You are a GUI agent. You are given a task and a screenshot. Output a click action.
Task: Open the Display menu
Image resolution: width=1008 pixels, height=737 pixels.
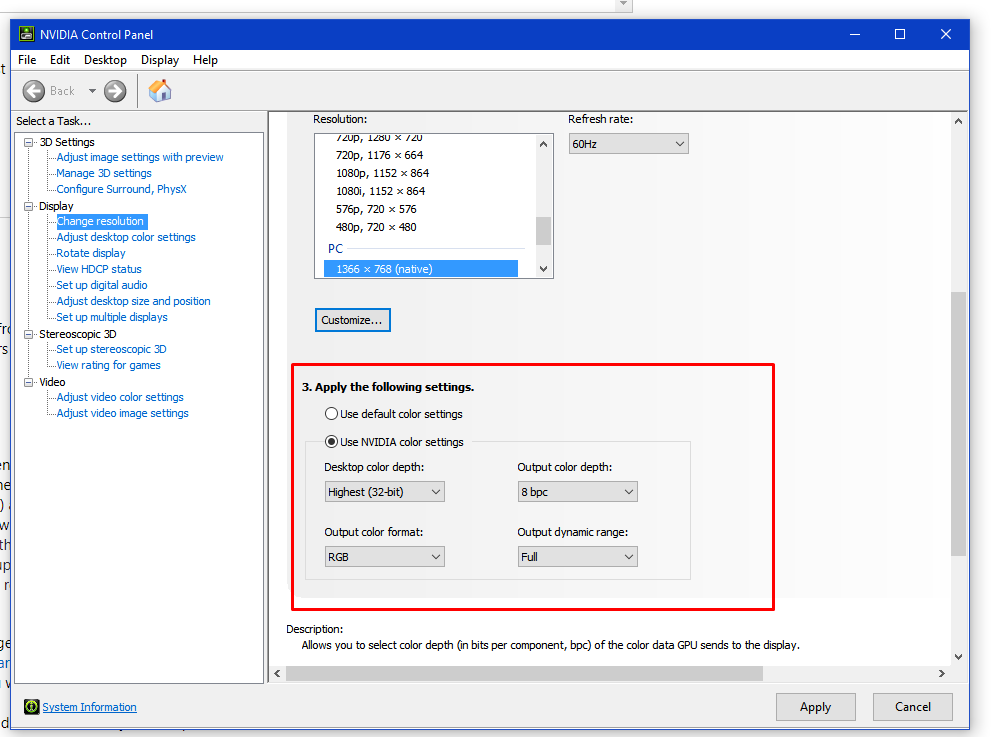tap(160, 60)
